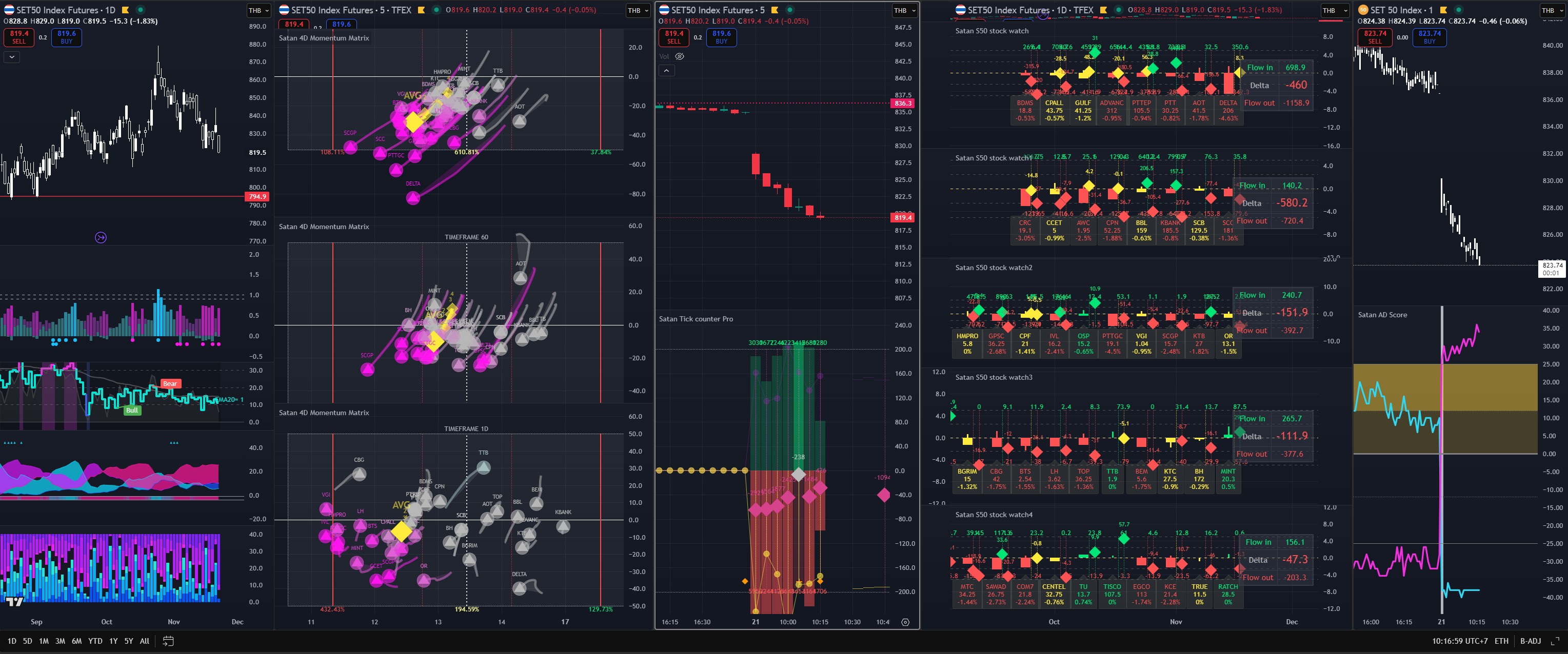Click the Satan Tick counter Pro indicator title

click(696, 319)
